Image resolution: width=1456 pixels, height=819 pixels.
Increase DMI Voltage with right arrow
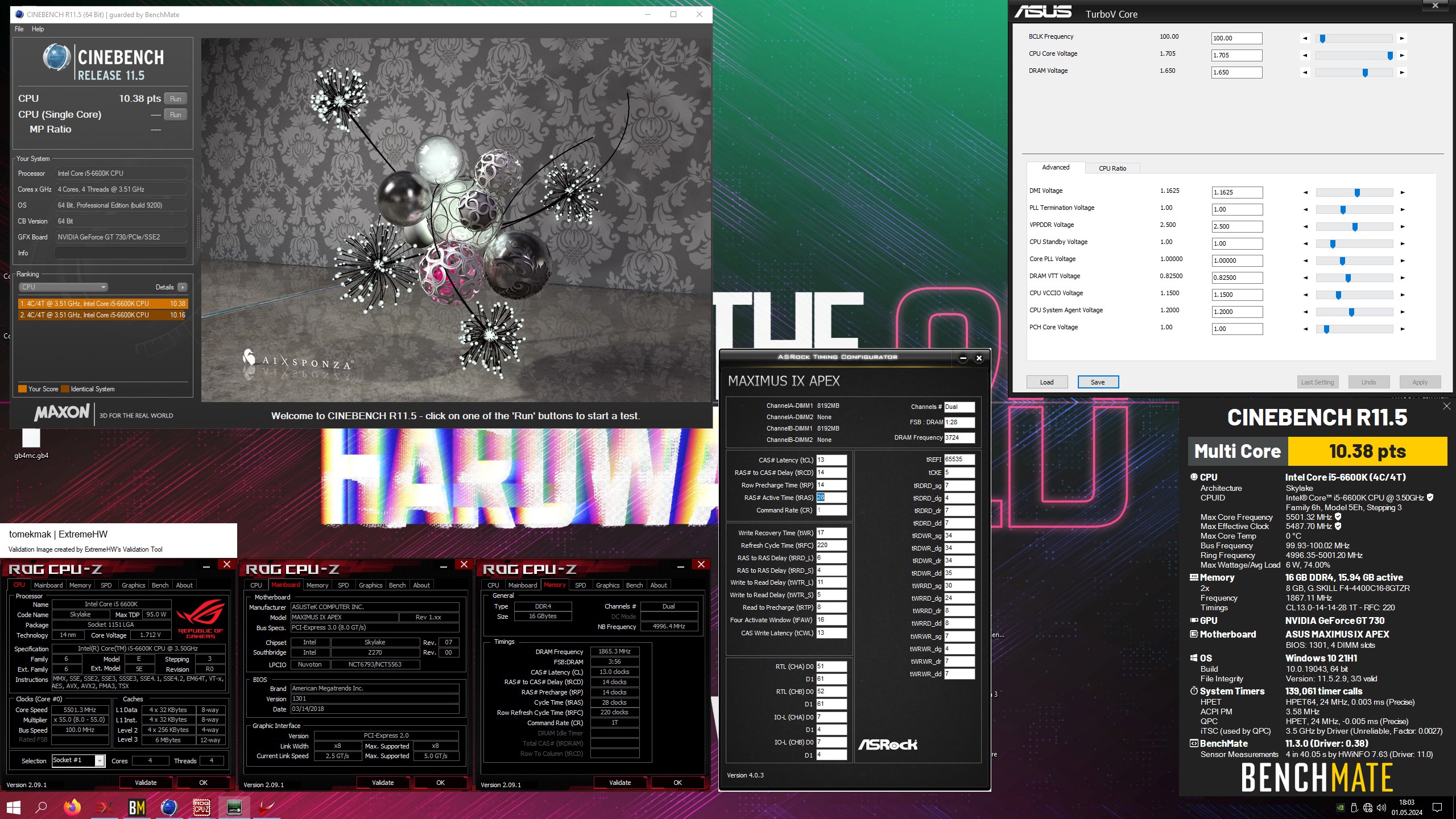pyautogui.click(x=1403, y=193)
